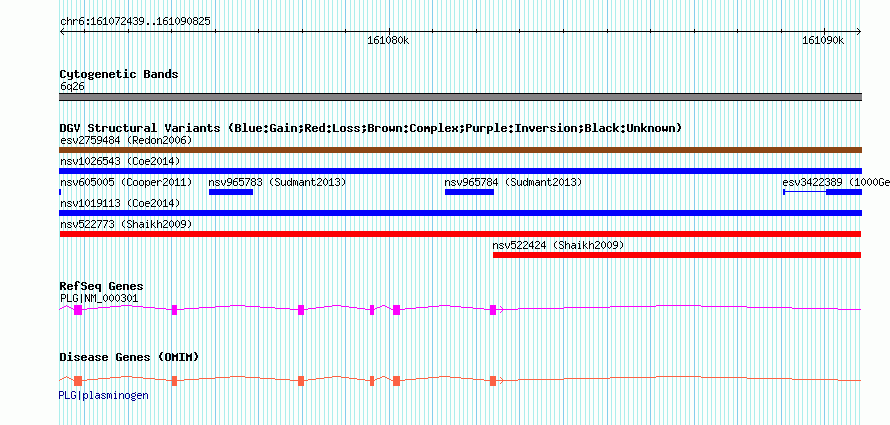This screenshot has height=425, width=890.
Task: Open variant nsv522424 (Shaikh2009) label
Action: click(x=558, y=245)
